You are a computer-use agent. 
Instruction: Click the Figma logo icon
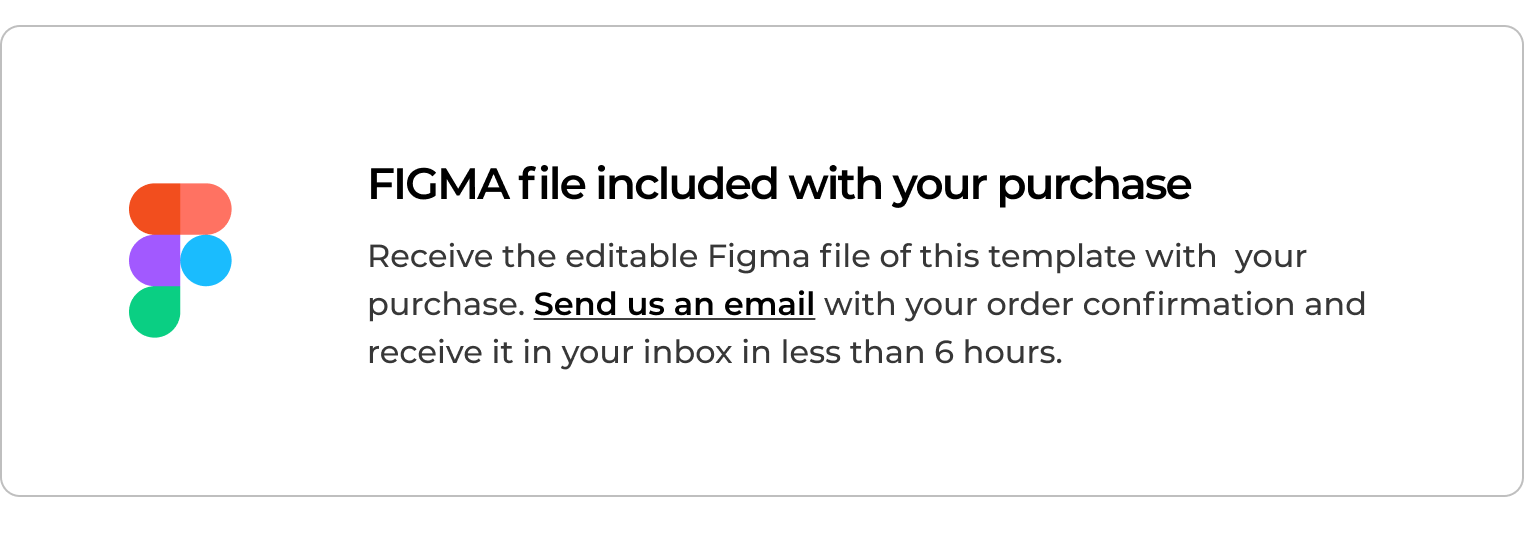(180, 260)
